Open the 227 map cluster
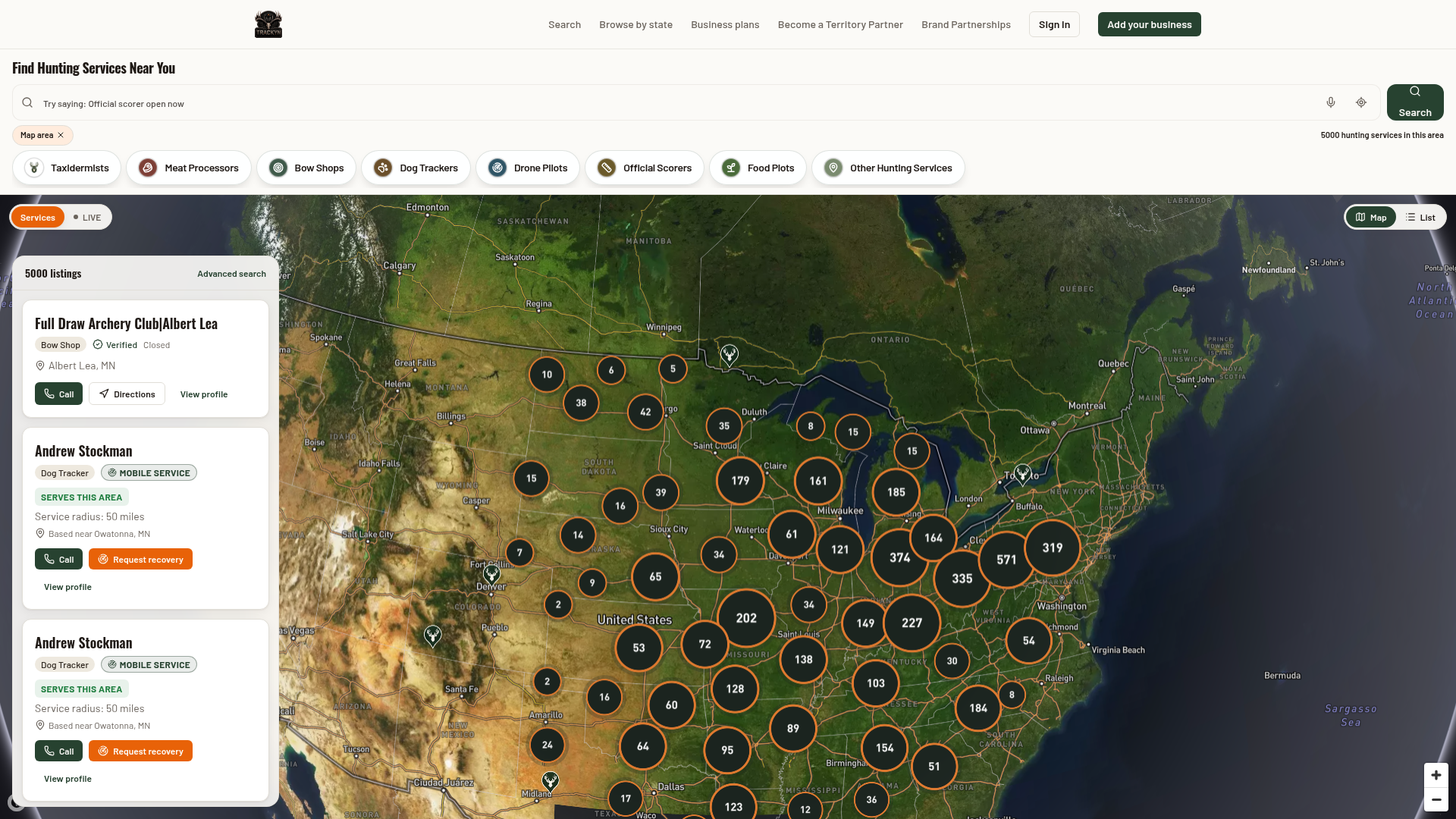Image resolution: width=1456 pixels, height=819 pixels. [x=912, y=623]
